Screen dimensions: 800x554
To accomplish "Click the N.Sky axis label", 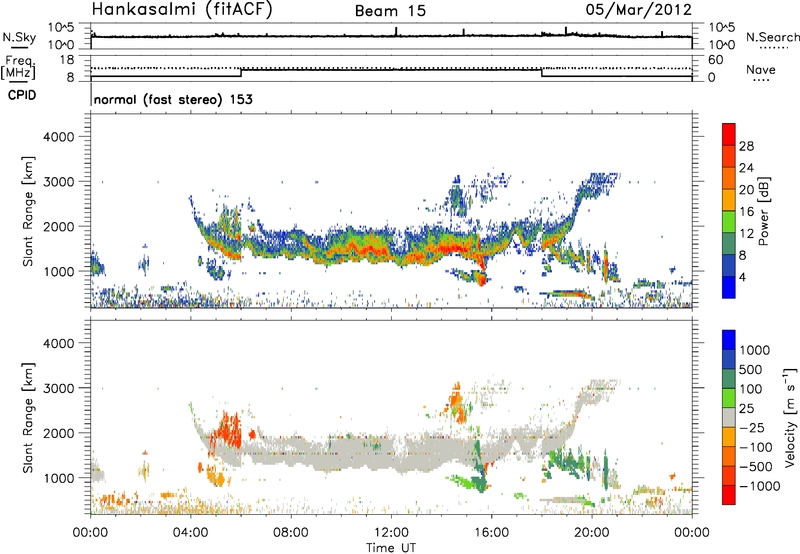I will coord(19,37).
